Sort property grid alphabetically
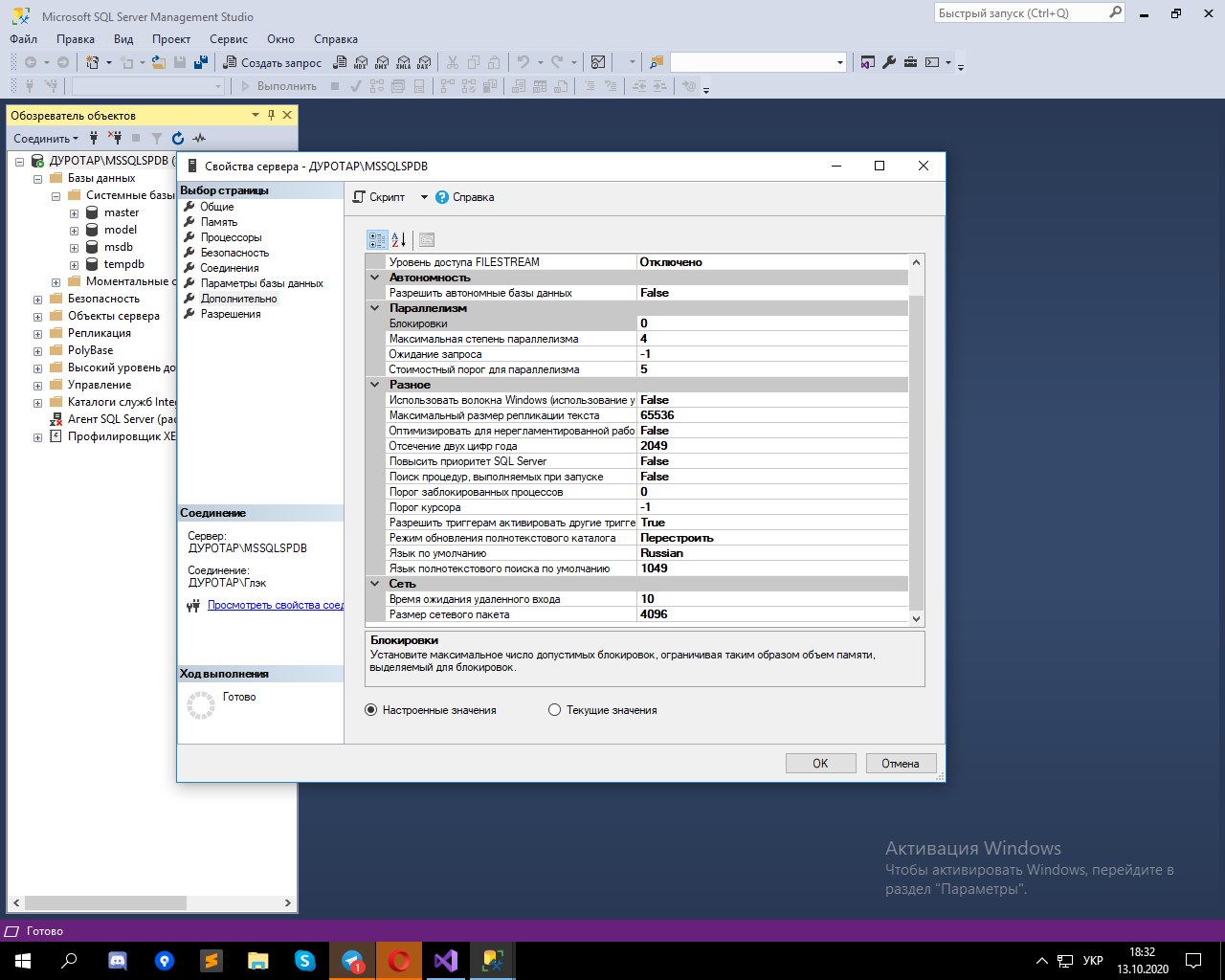This screenshot has height=980, width=1225. [399, 239]
